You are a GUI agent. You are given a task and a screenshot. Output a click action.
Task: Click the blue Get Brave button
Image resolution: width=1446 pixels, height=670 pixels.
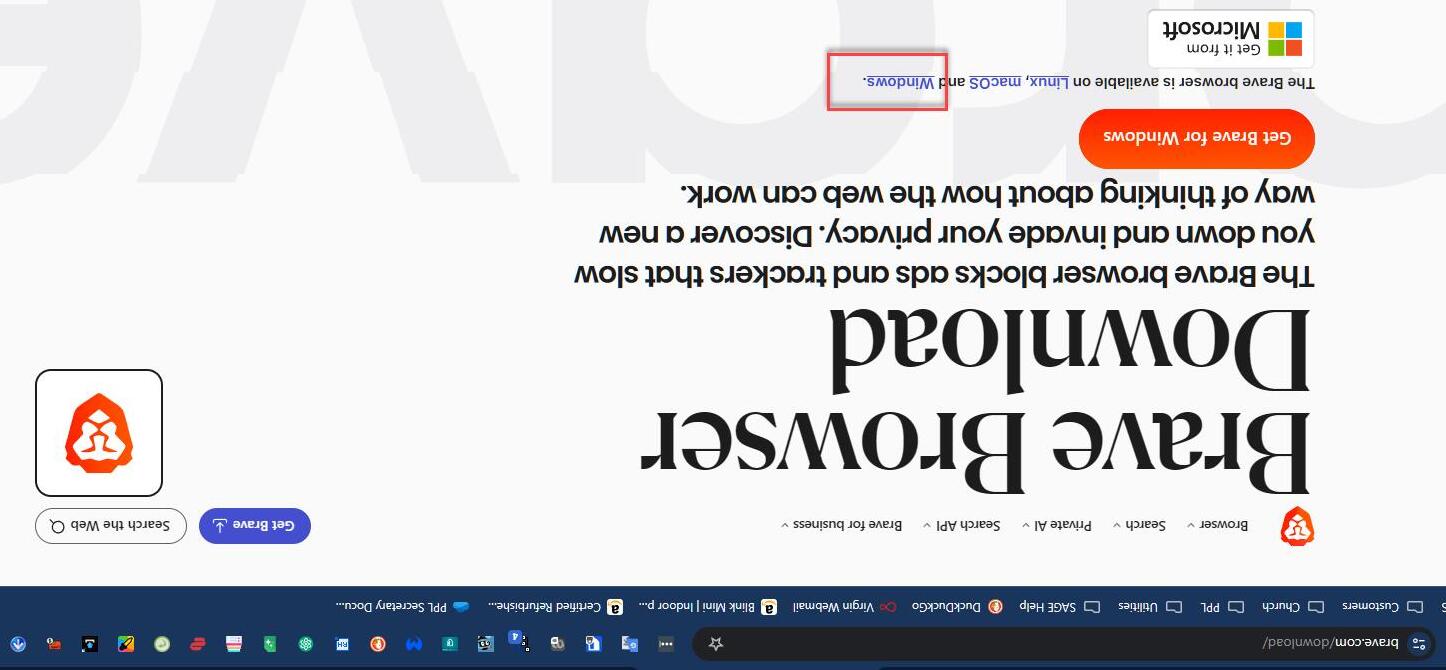coord(255,526)
